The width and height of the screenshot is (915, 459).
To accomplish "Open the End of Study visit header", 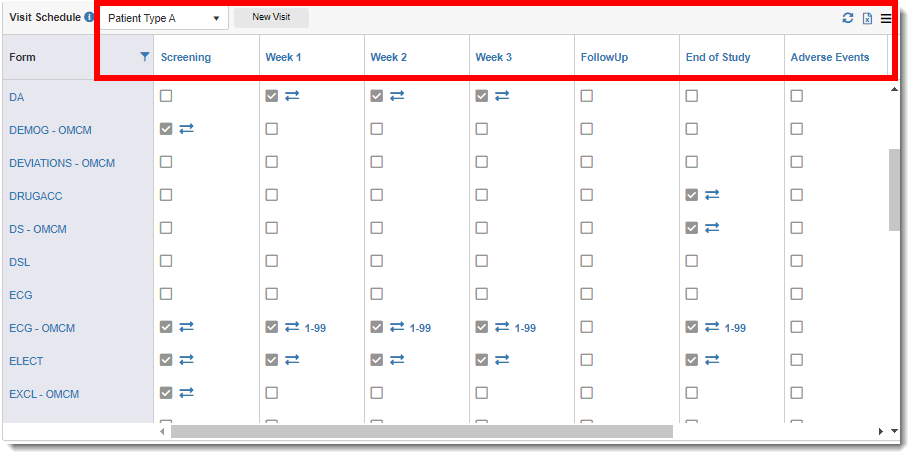I will 718,57.
